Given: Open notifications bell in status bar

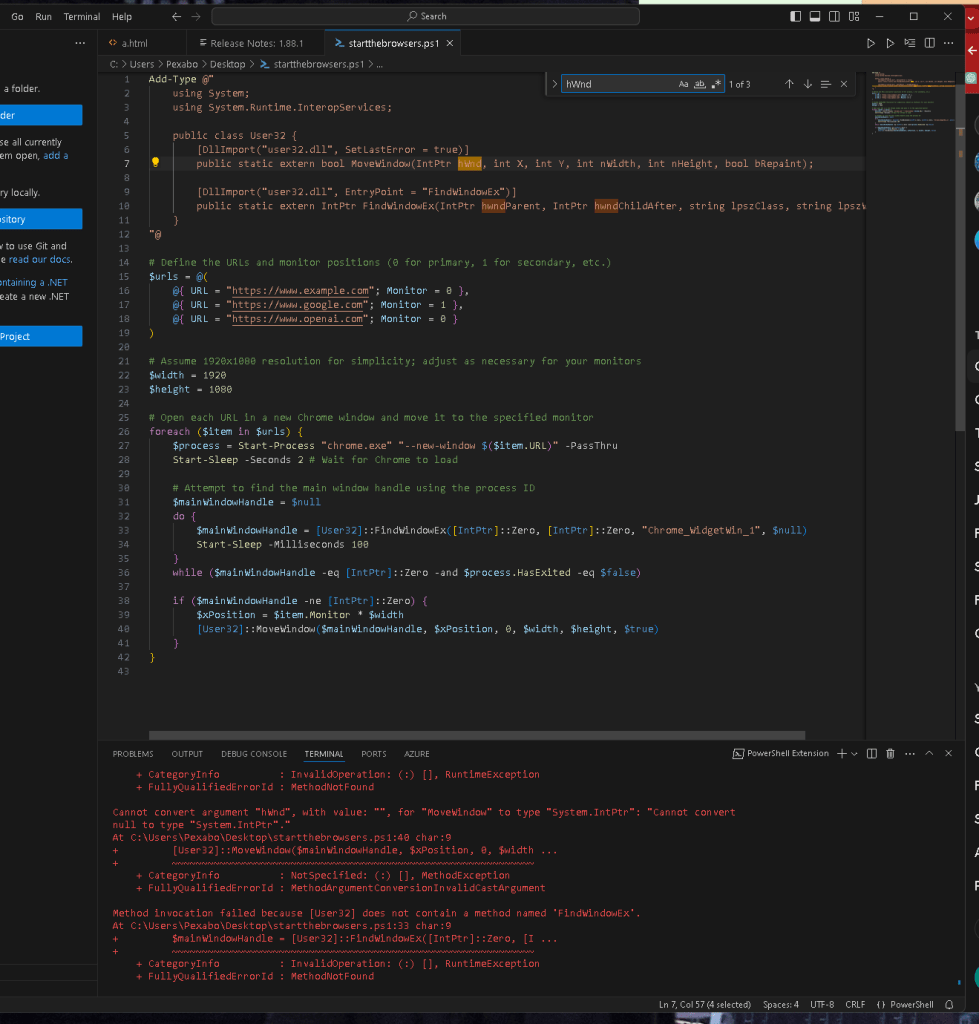Looking at the screenshot, I should click(x=950, y=1004).
